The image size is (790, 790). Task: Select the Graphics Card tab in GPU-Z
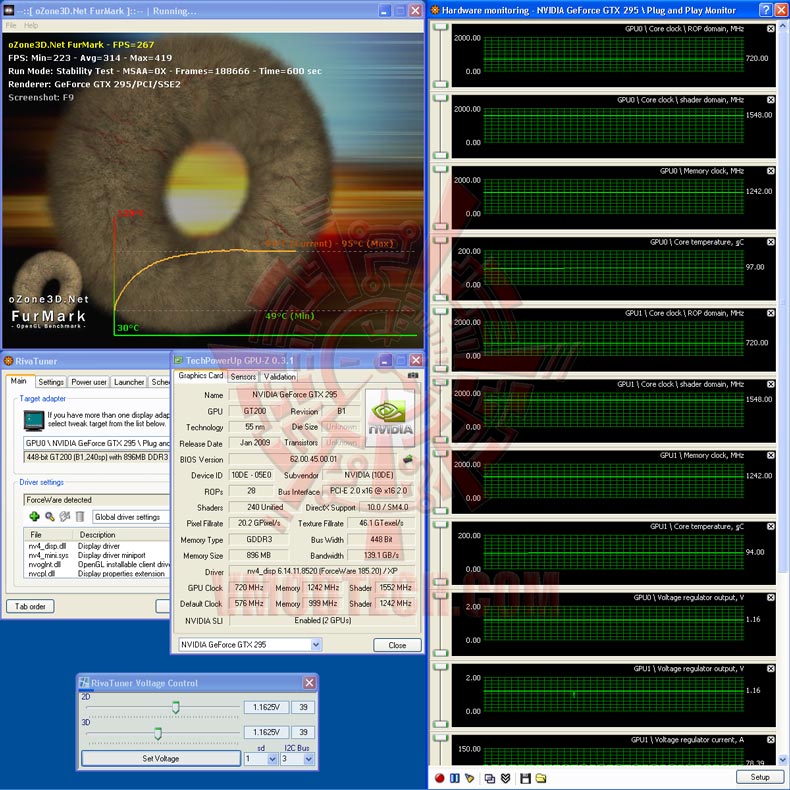click(x=201, y=375)
